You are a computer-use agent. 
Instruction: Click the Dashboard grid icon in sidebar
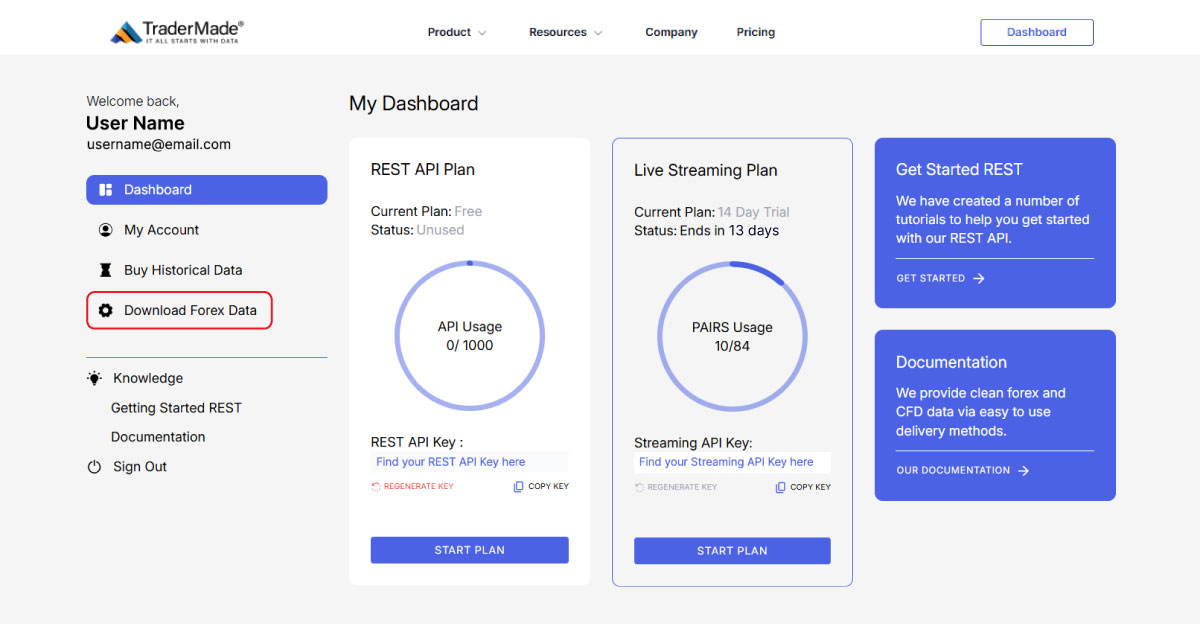105,190
